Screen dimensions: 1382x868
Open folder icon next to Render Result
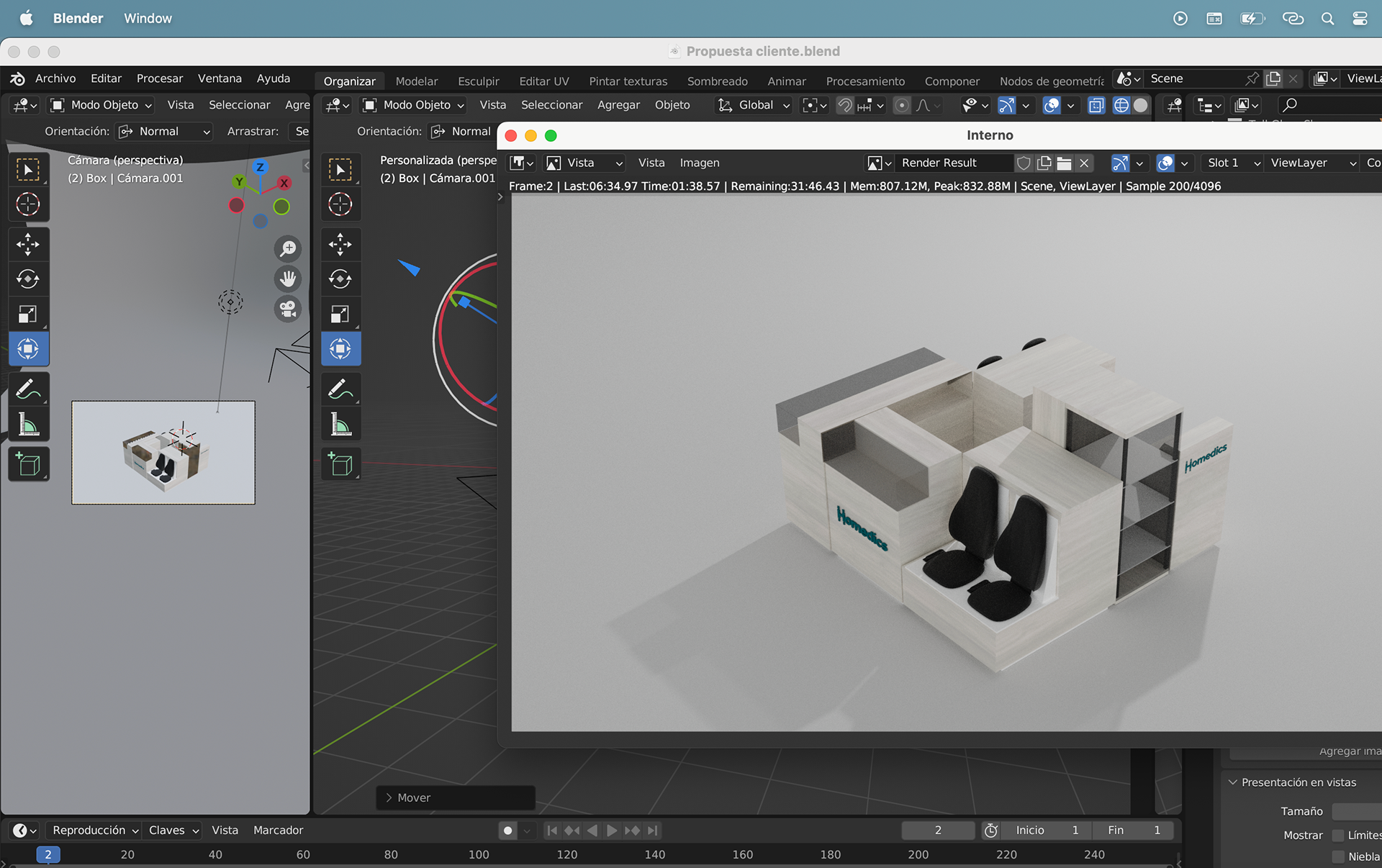pos(1064,163)
